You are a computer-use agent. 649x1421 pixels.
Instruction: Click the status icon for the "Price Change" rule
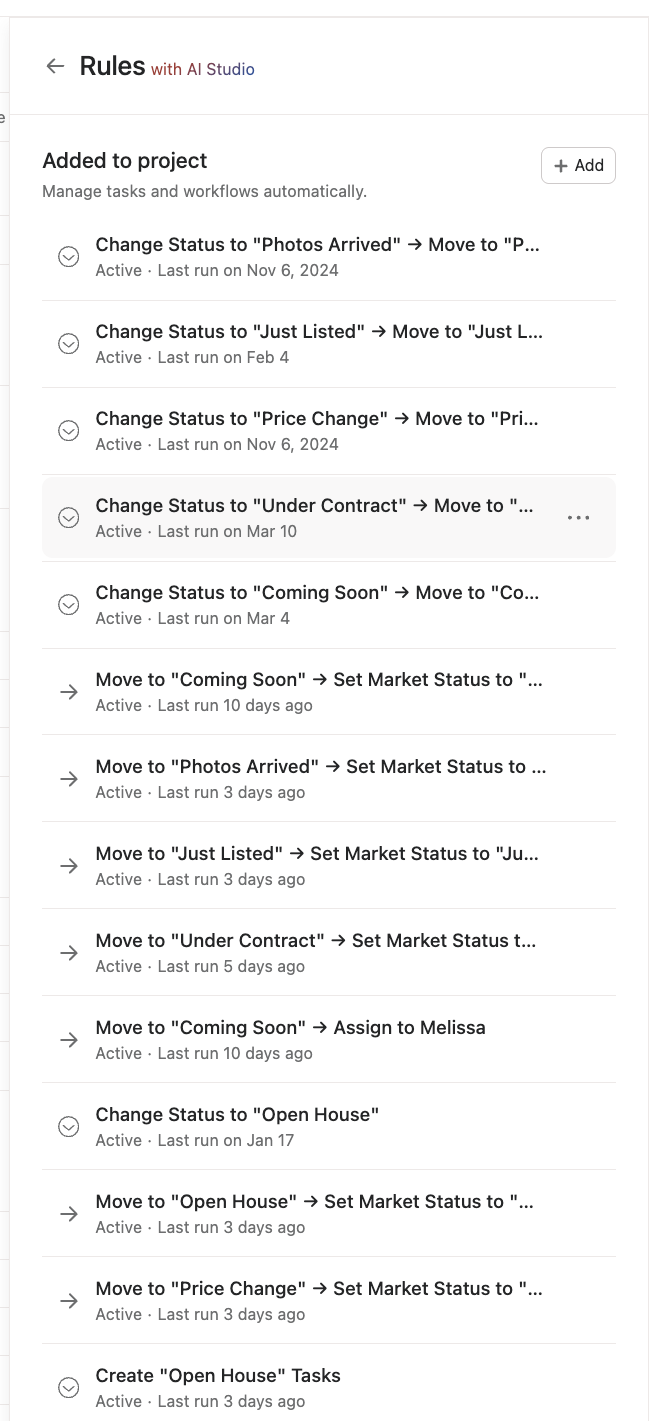pyautogui.click(x=68, y=430)
